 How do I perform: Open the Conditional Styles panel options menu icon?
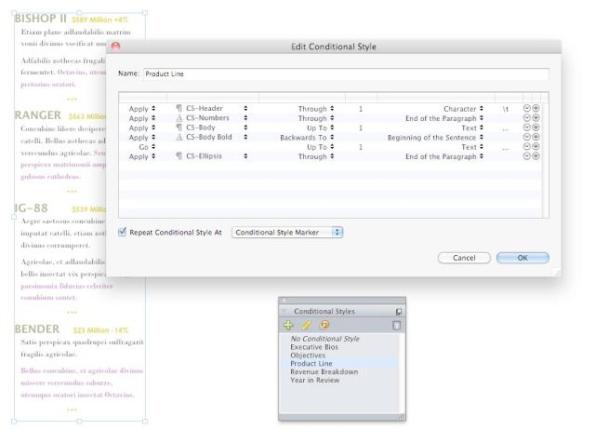[x=398, y=311]
